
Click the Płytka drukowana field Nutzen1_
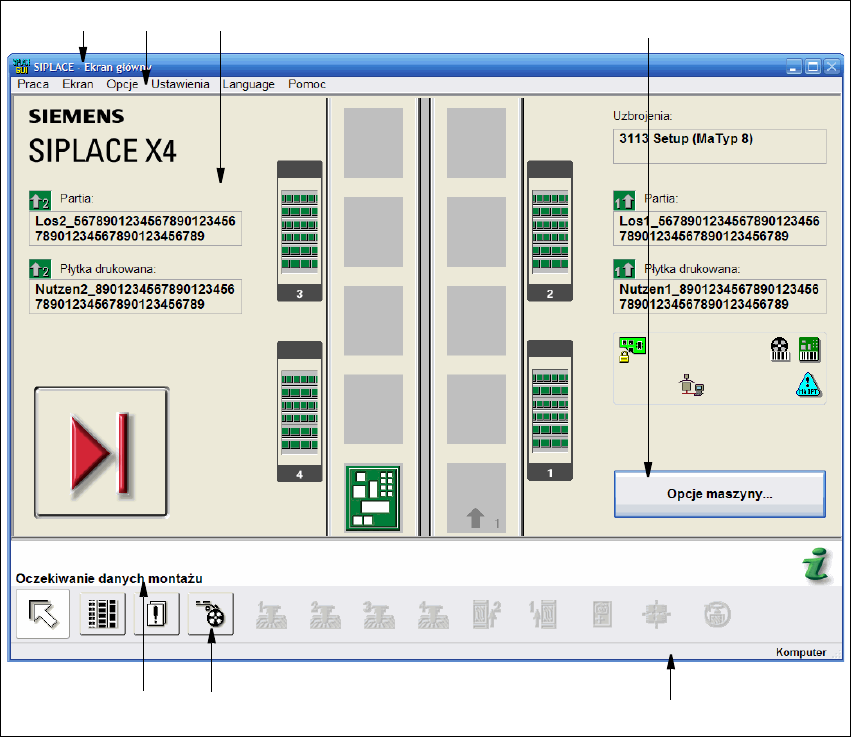720,297
